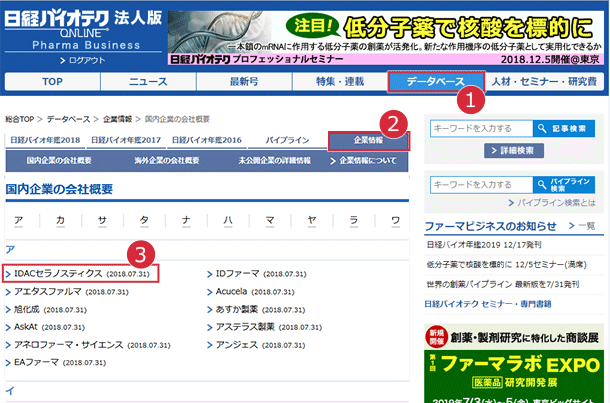The image size is (610, 403).
Task: Jump to サ index letter
Action: click(102, 221)
